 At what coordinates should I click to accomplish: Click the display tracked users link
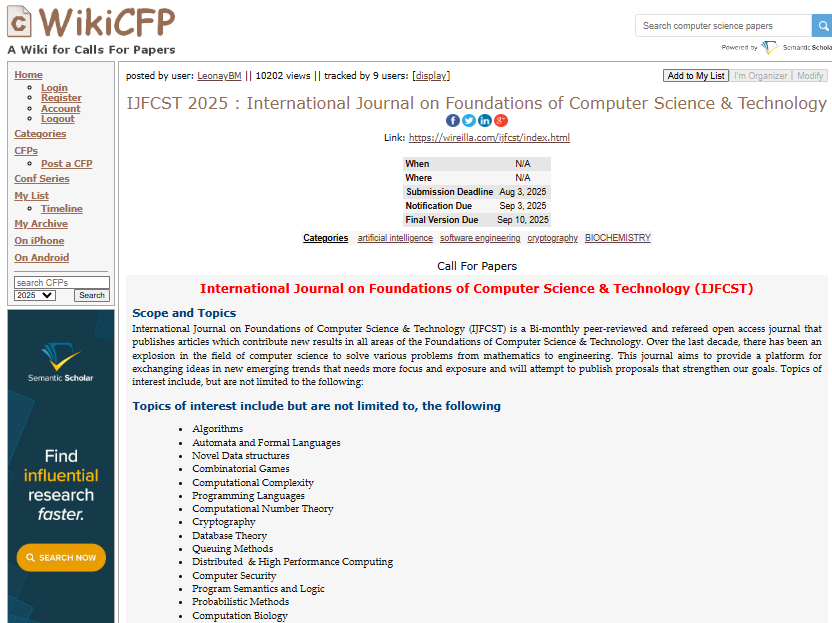[x=431, y=76]
